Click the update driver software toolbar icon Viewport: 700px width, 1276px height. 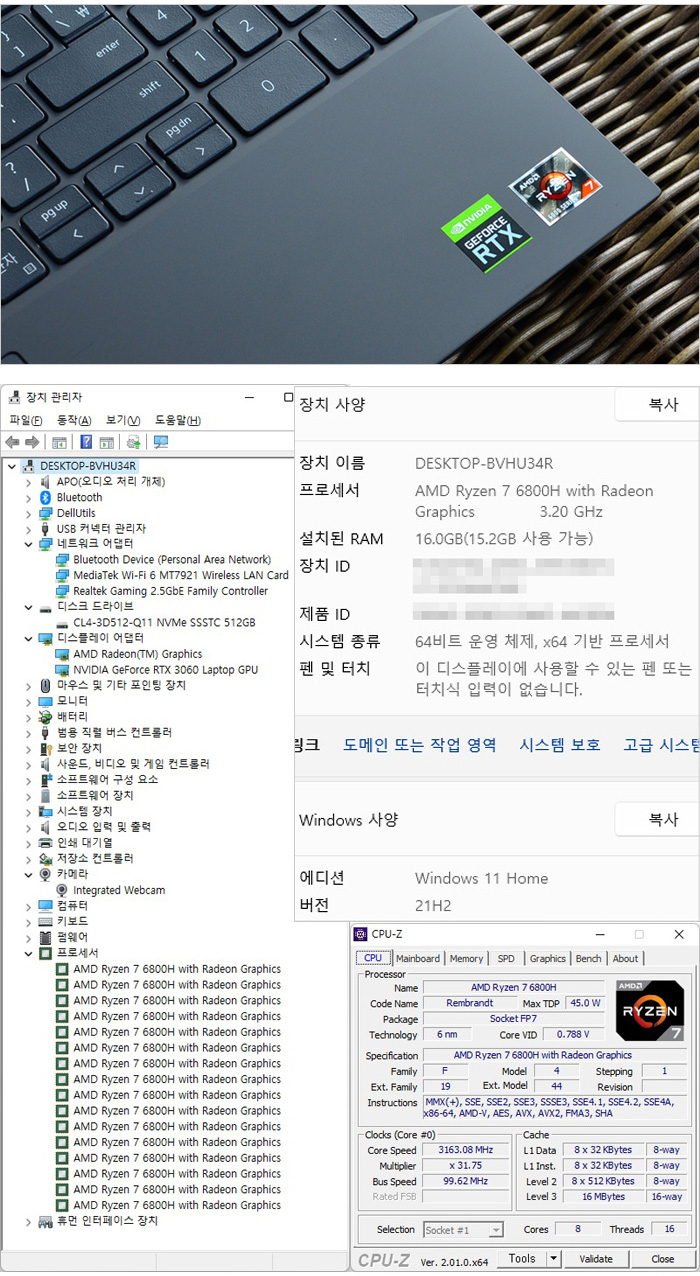pyautogui.click(x=133, y=442)
